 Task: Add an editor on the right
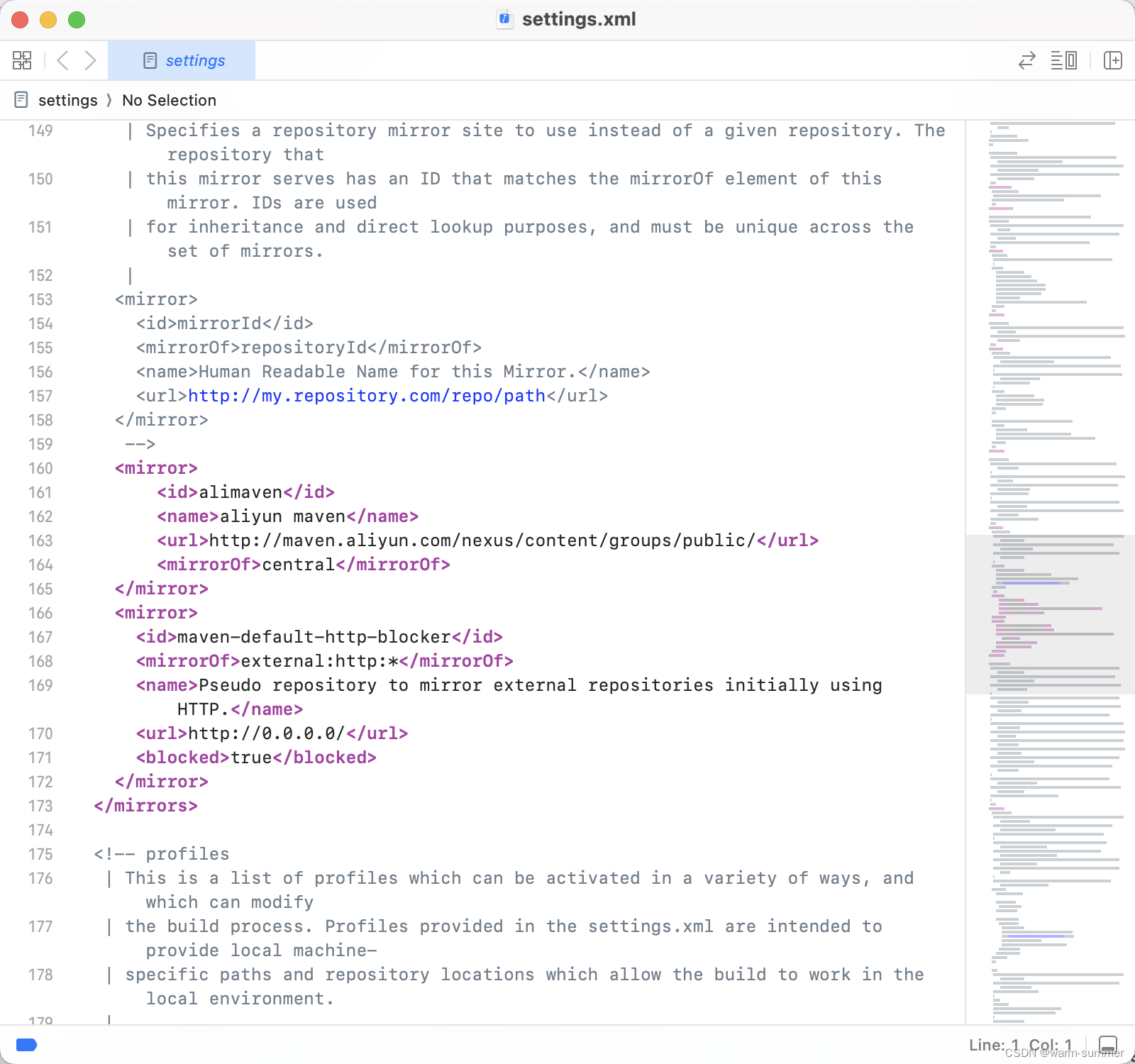[x=1113, y=60]
